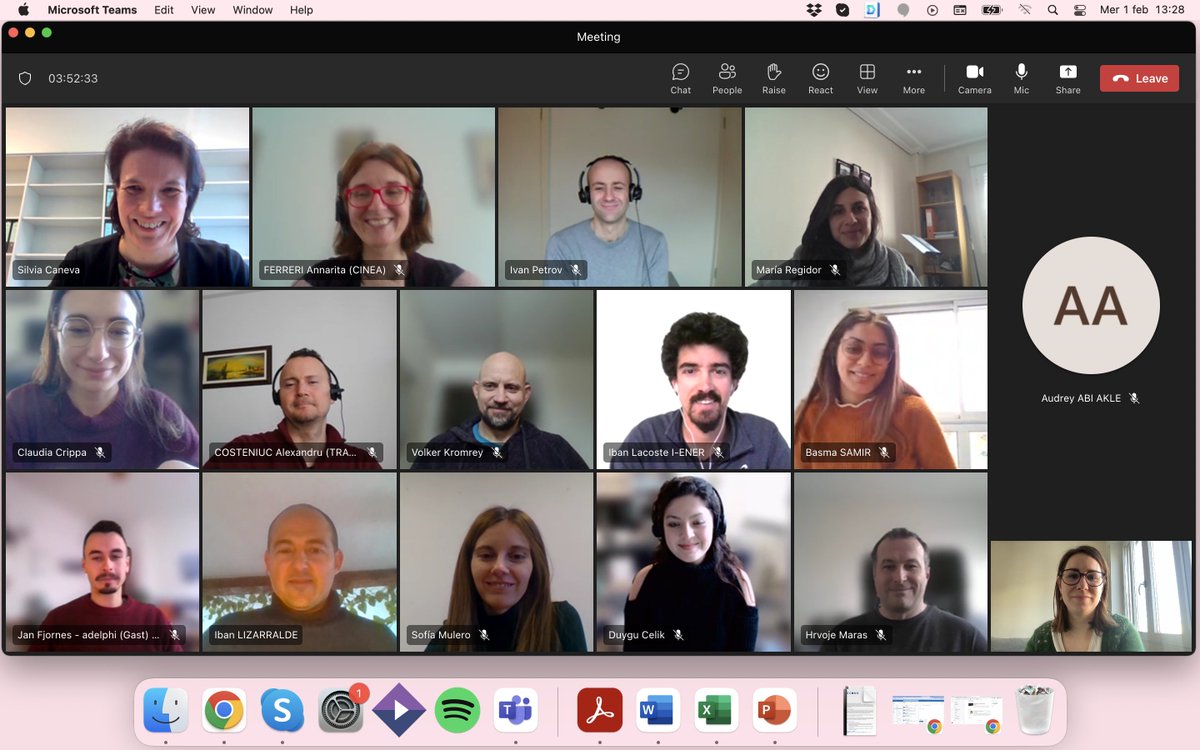The width and height of the screenshot is (1200, 750).
Task: Open Spotify from the Dock
Action: 457,710
